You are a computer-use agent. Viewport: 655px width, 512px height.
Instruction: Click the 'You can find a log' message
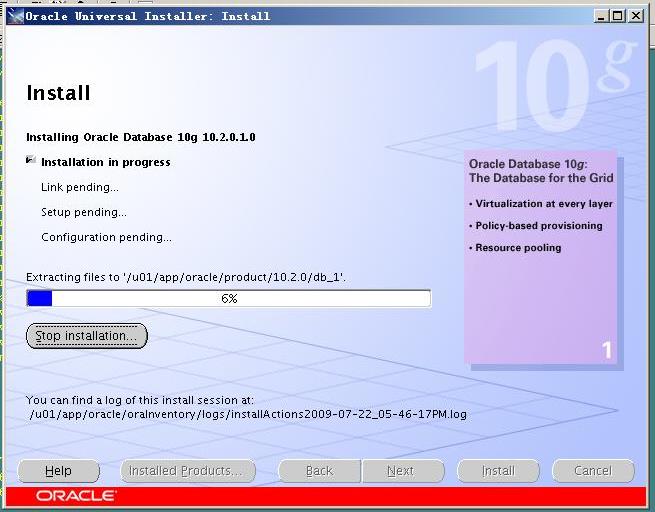point(140,400)
